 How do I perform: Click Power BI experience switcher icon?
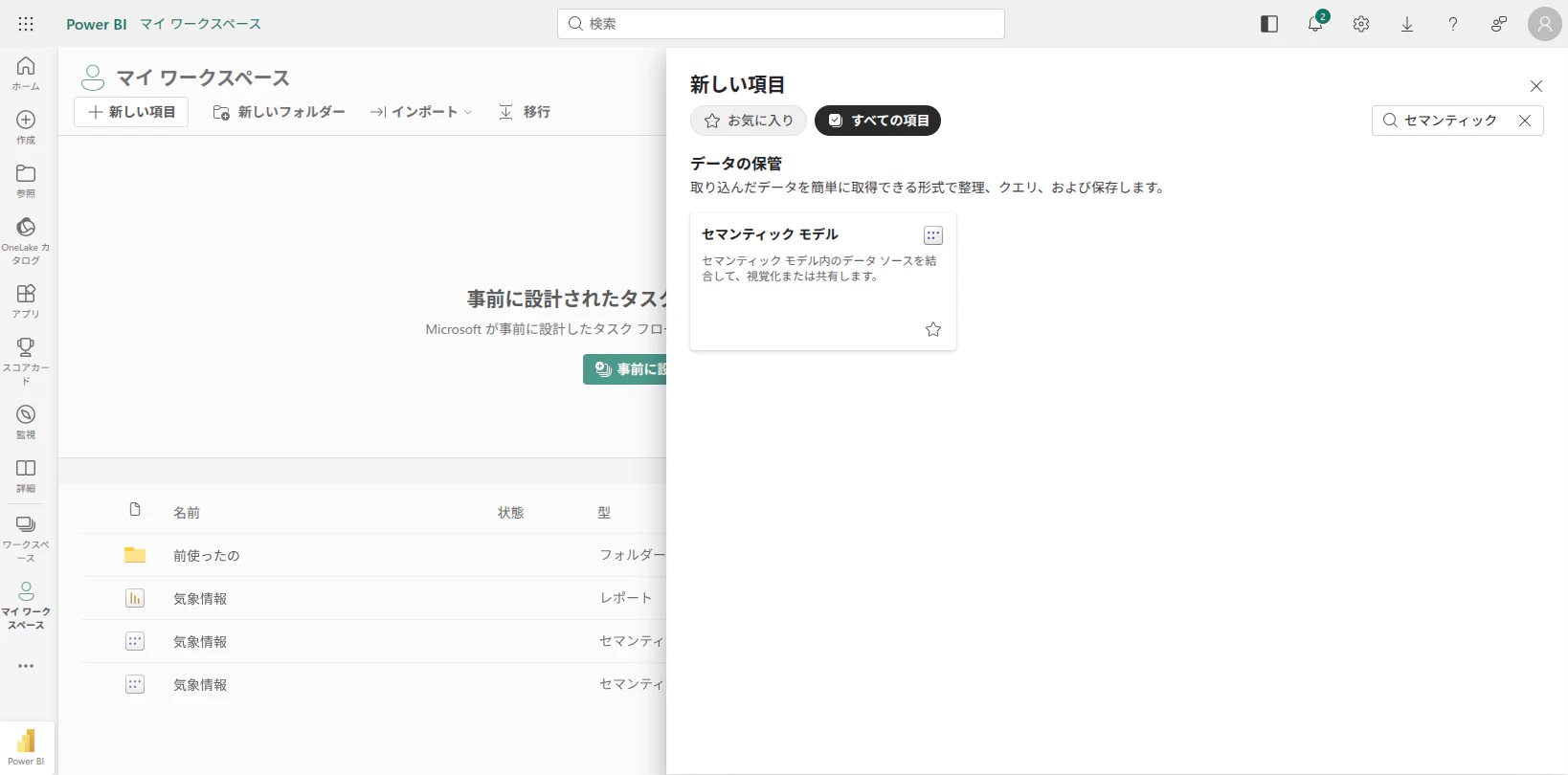(27, 747)
